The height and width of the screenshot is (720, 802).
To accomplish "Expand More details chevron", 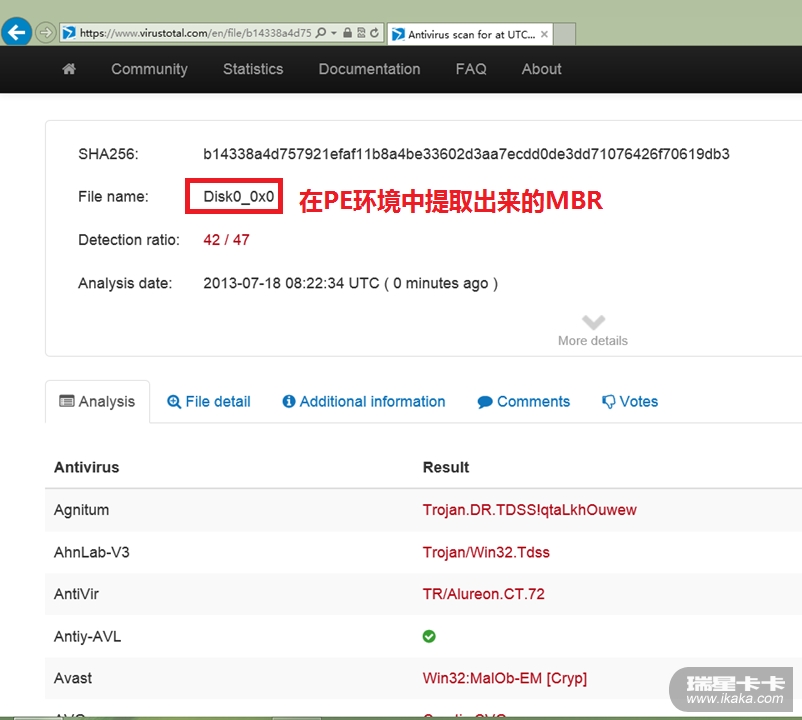I will [593, 323].
